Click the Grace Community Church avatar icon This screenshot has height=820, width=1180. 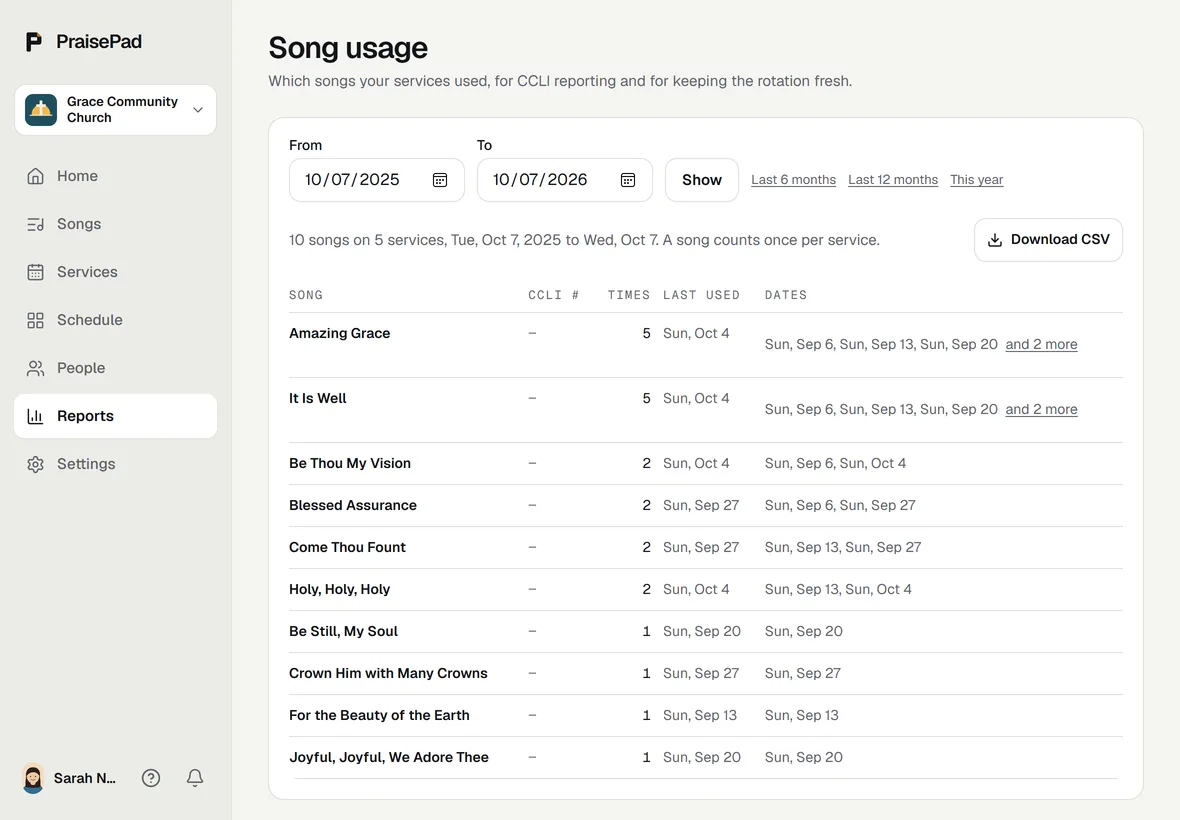click(41, 110)
